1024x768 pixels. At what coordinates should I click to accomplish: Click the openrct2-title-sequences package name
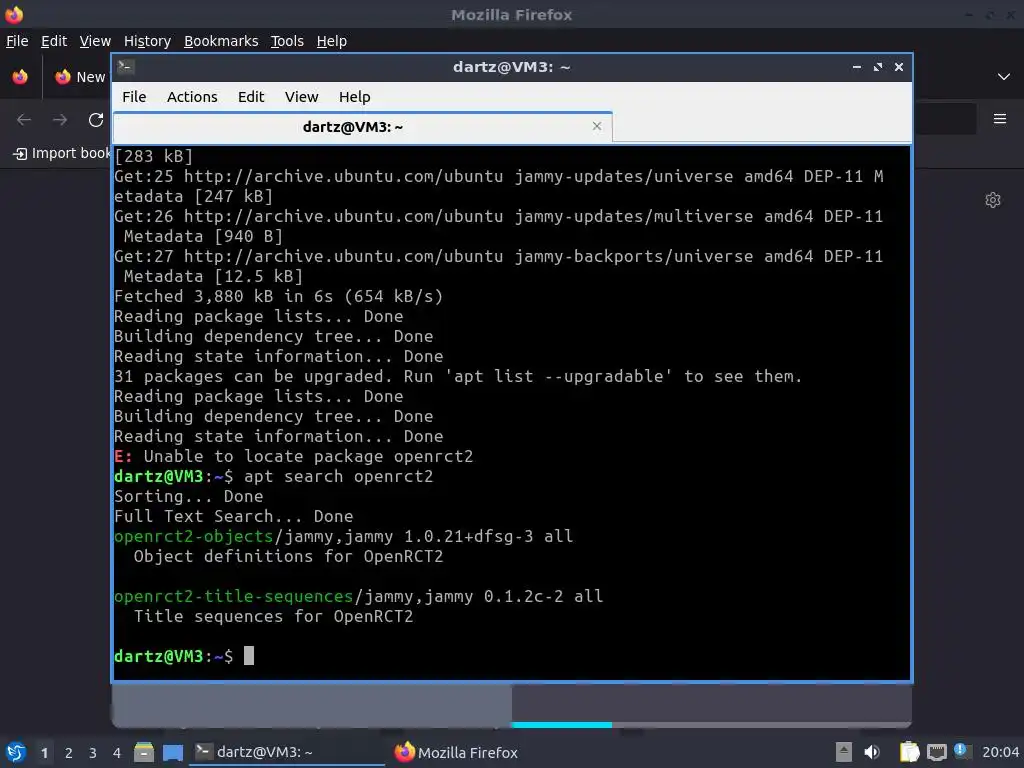point(233,597)
